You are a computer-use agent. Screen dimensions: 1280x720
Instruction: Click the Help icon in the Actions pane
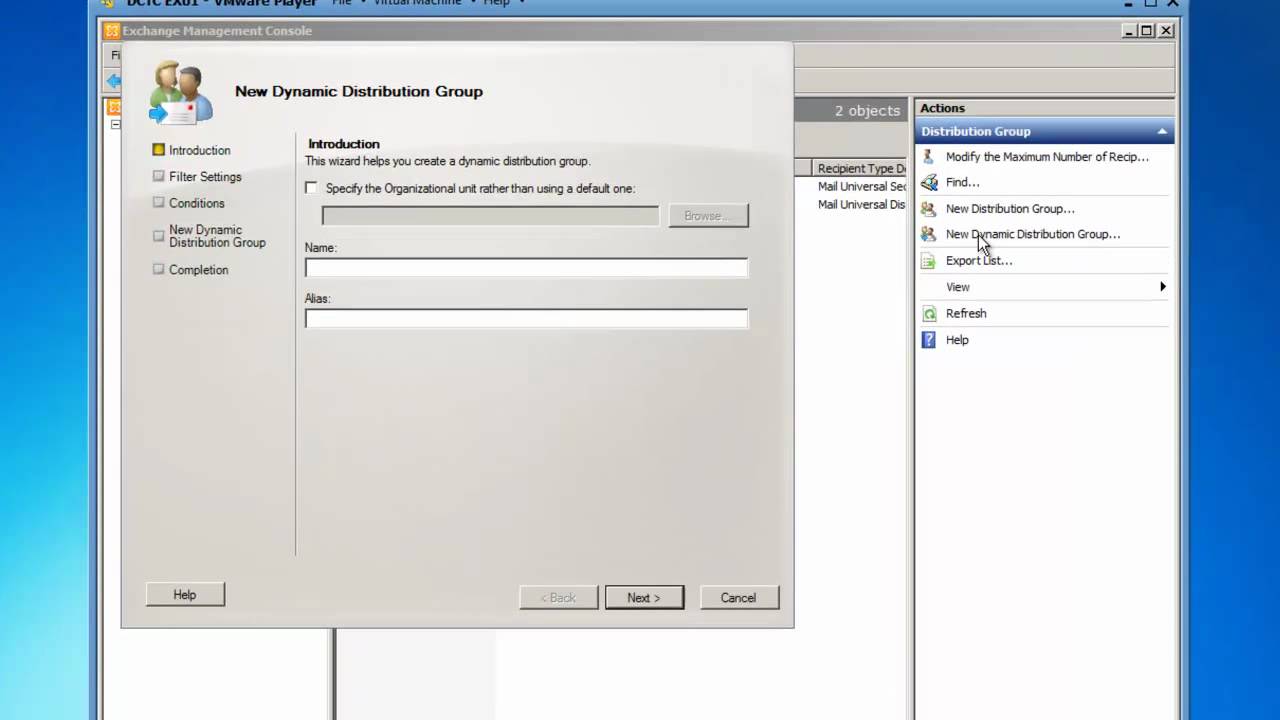point(929,339)
